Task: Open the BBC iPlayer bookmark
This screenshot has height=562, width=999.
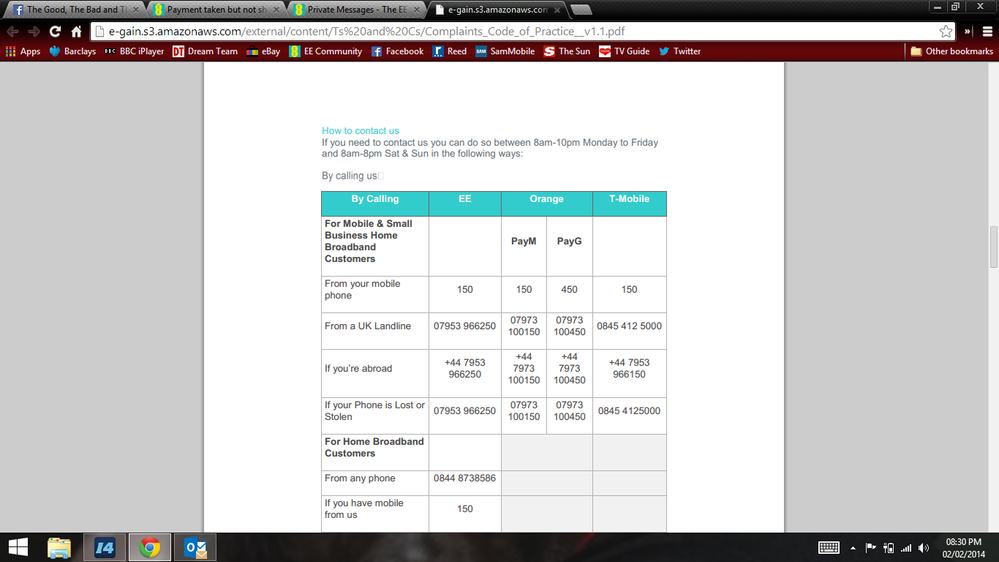Action: pyautogui.click(x=134, y=51)
